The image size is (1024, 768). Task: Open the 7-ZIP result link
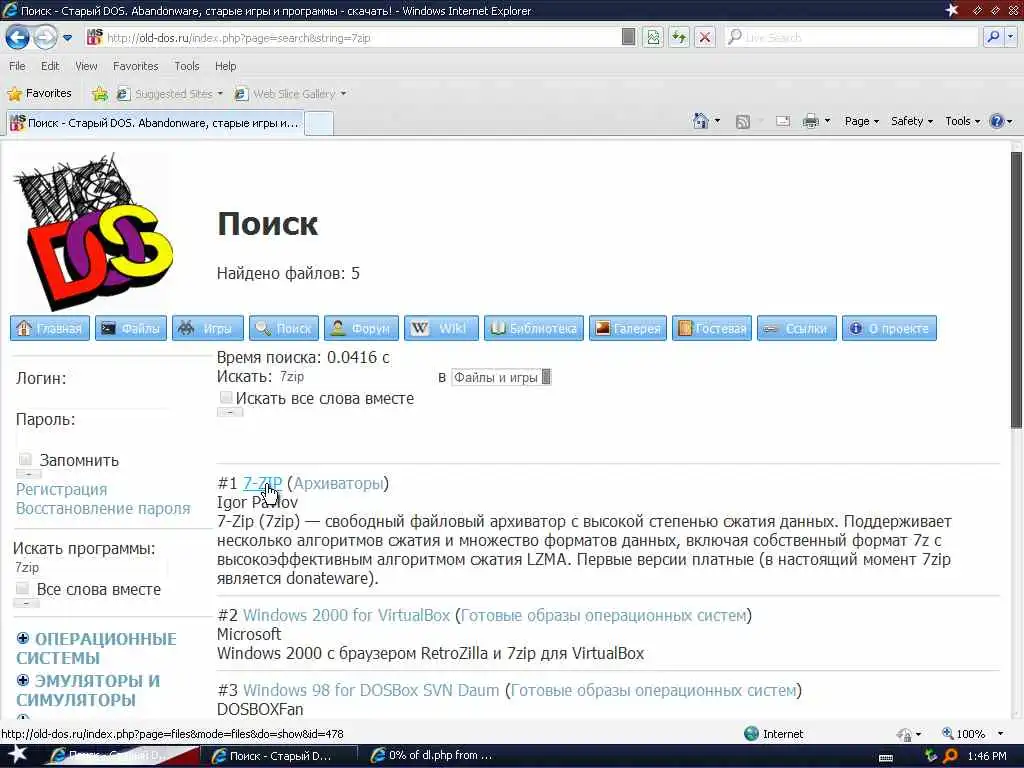point(263,483)
